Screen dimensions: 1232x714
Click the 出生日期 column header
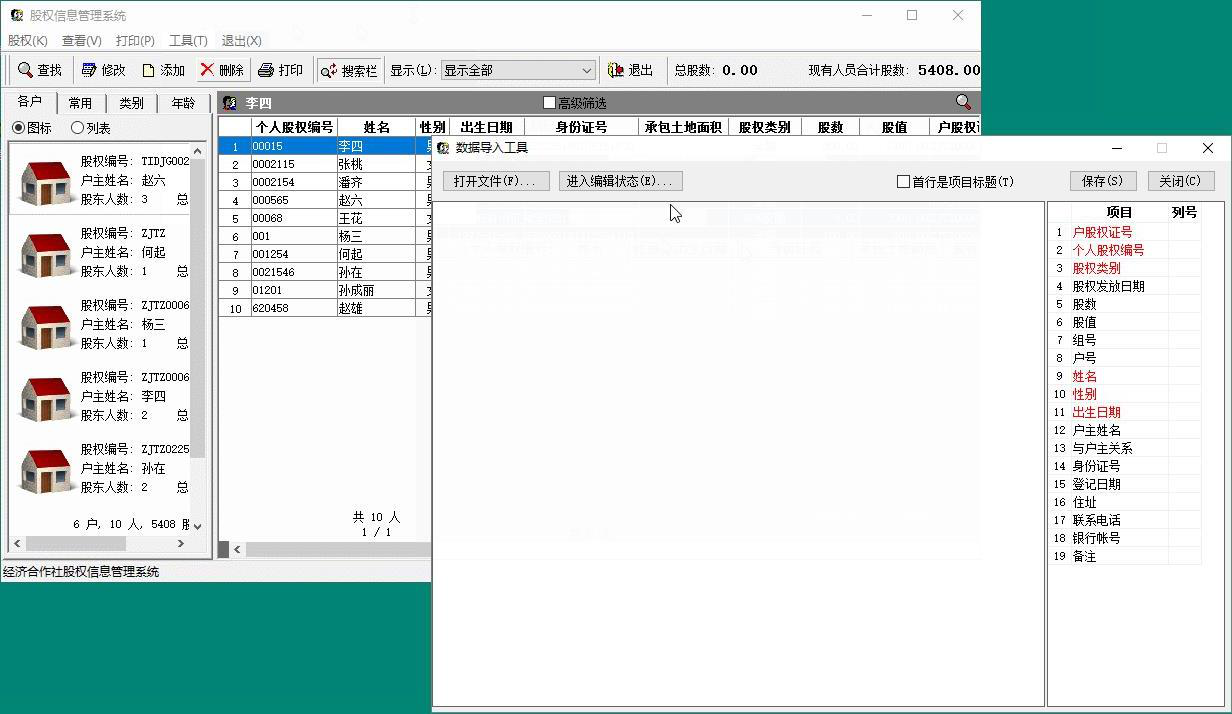[486, 127]
